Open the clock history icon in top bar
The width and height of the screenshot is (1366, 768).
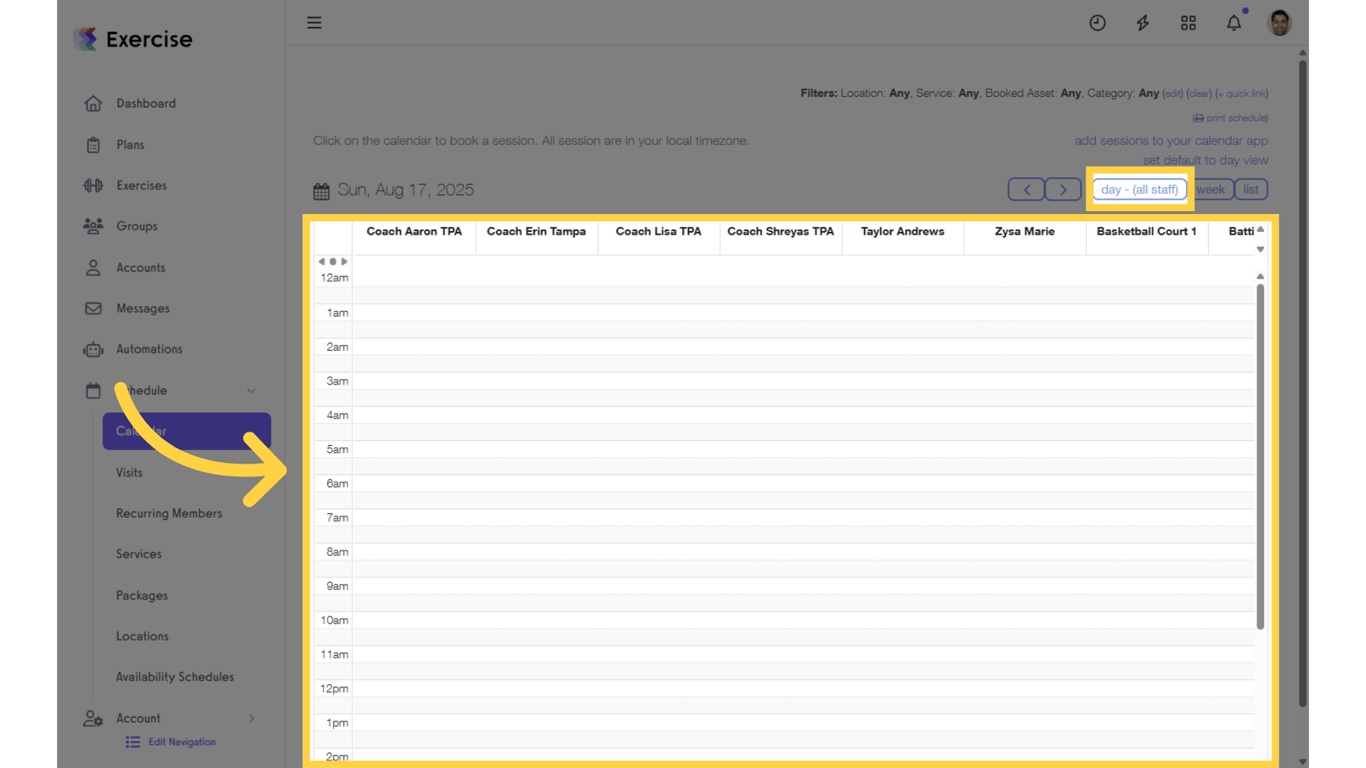1097,23
